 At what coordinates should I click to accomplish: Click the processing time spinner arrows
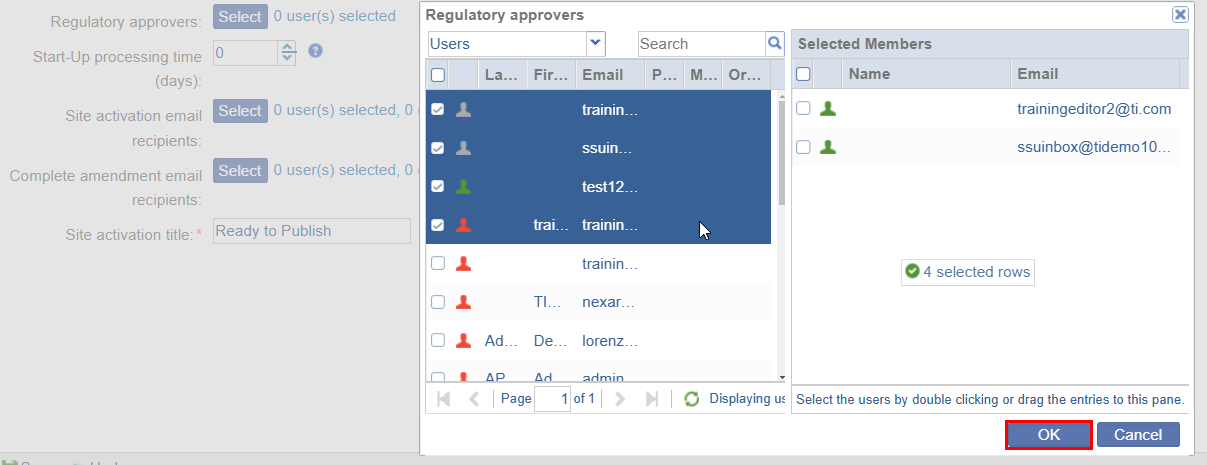click(288, 52)
